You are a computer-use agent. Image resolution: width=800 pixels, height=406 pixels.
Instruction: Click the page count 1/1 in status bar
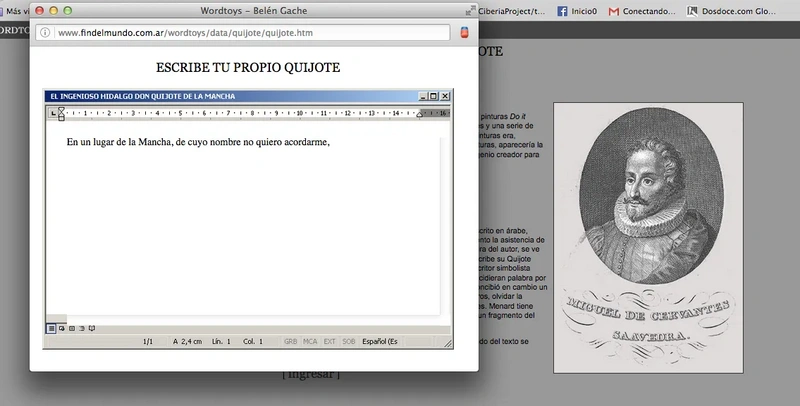(x=147, y=341)
